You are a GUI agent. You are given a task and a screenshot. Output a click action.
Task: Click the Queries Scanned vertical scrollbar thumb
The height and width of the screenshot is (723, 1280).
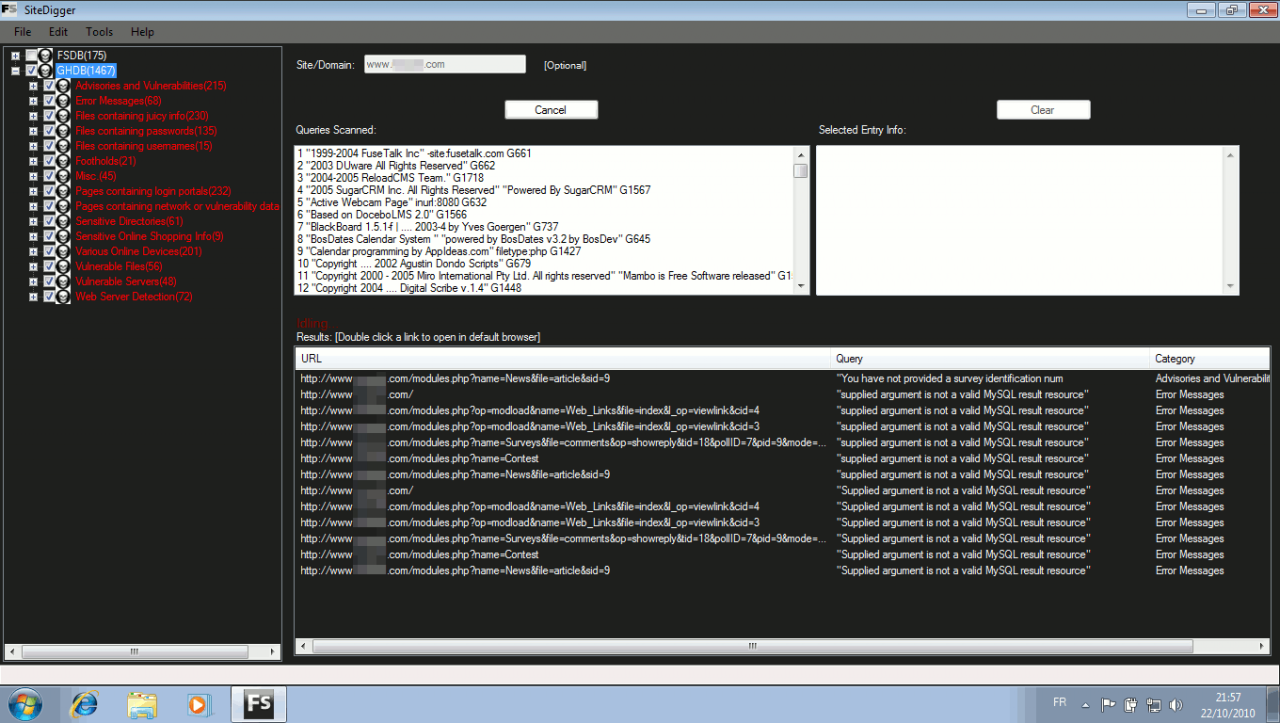click(800, 170)
